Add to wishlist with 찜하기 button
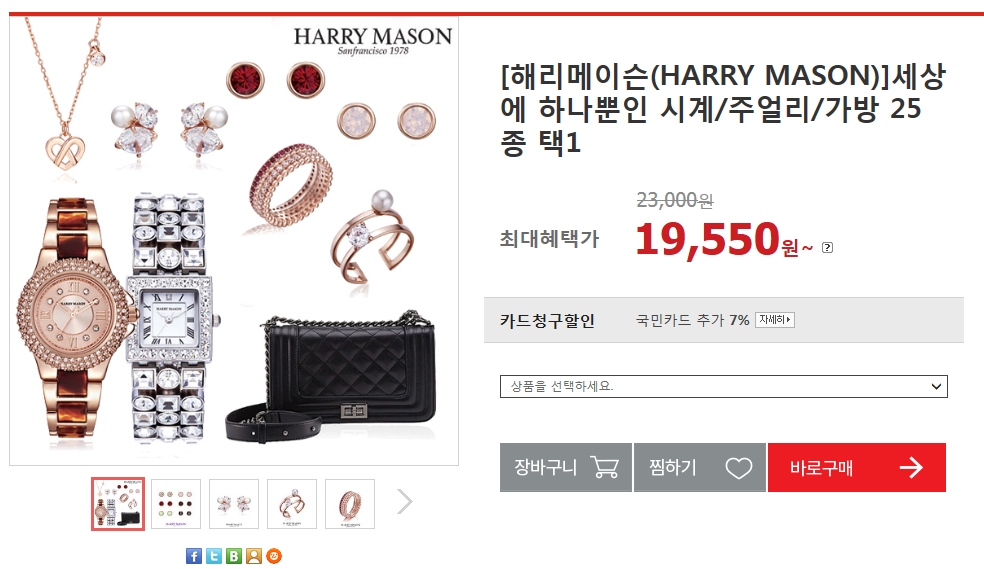Screen dimensions: 984x569 [700, 467]
